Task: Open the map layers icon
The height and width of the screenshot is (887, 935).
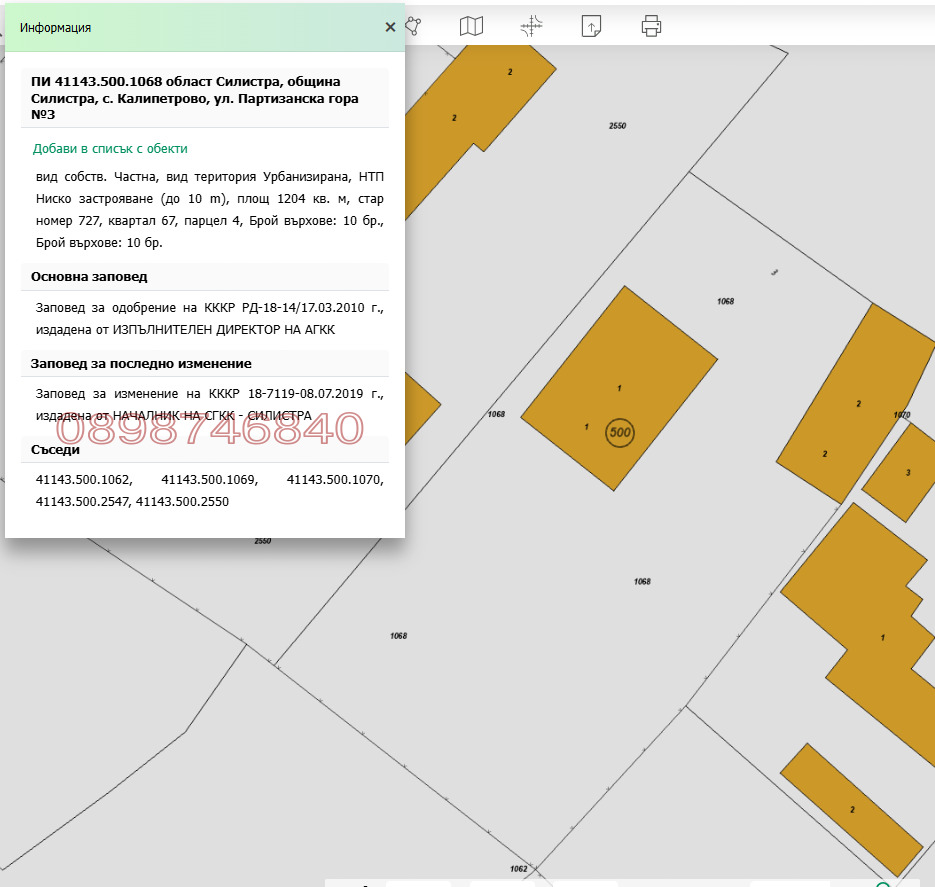Action: coord(471,26)
